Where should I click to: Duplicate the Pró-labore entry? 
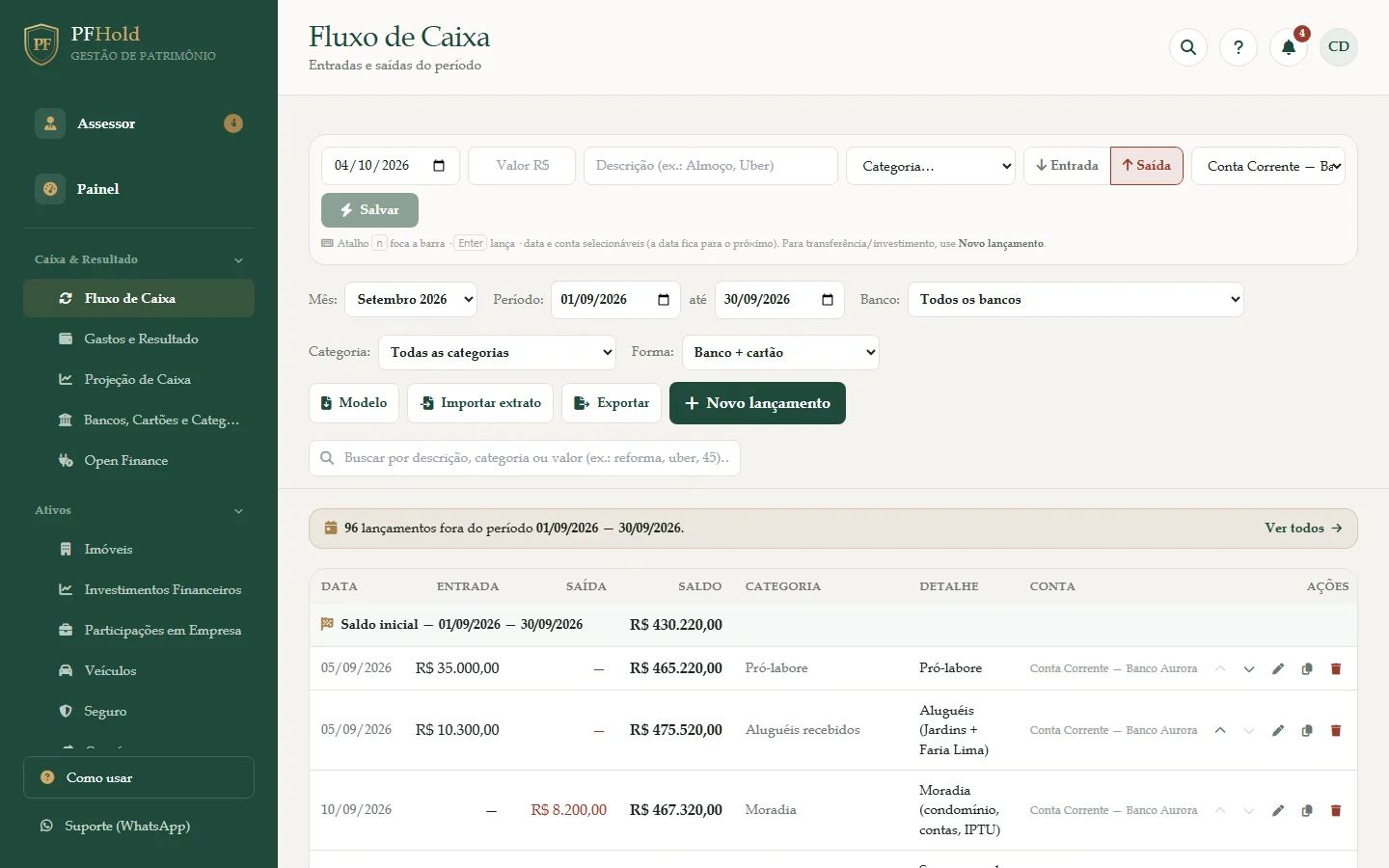pos(1307,669)
